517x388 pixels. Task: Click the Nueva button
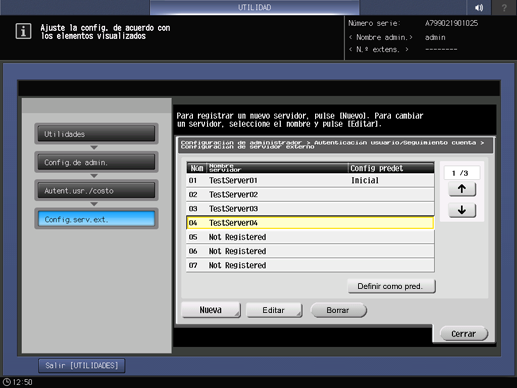pyautogui.click(x=211, y=310)
